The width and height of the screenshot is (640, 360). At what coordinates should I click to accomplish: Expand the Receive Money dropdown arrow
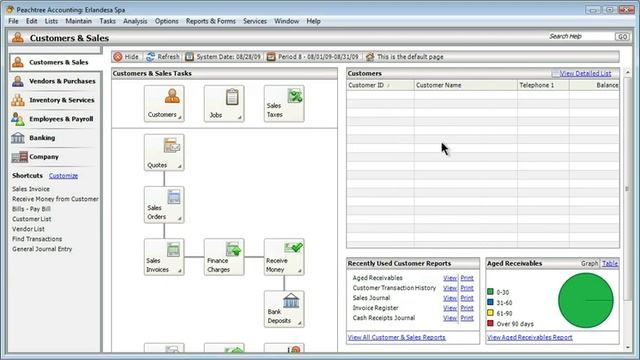[x=300, y=271]
